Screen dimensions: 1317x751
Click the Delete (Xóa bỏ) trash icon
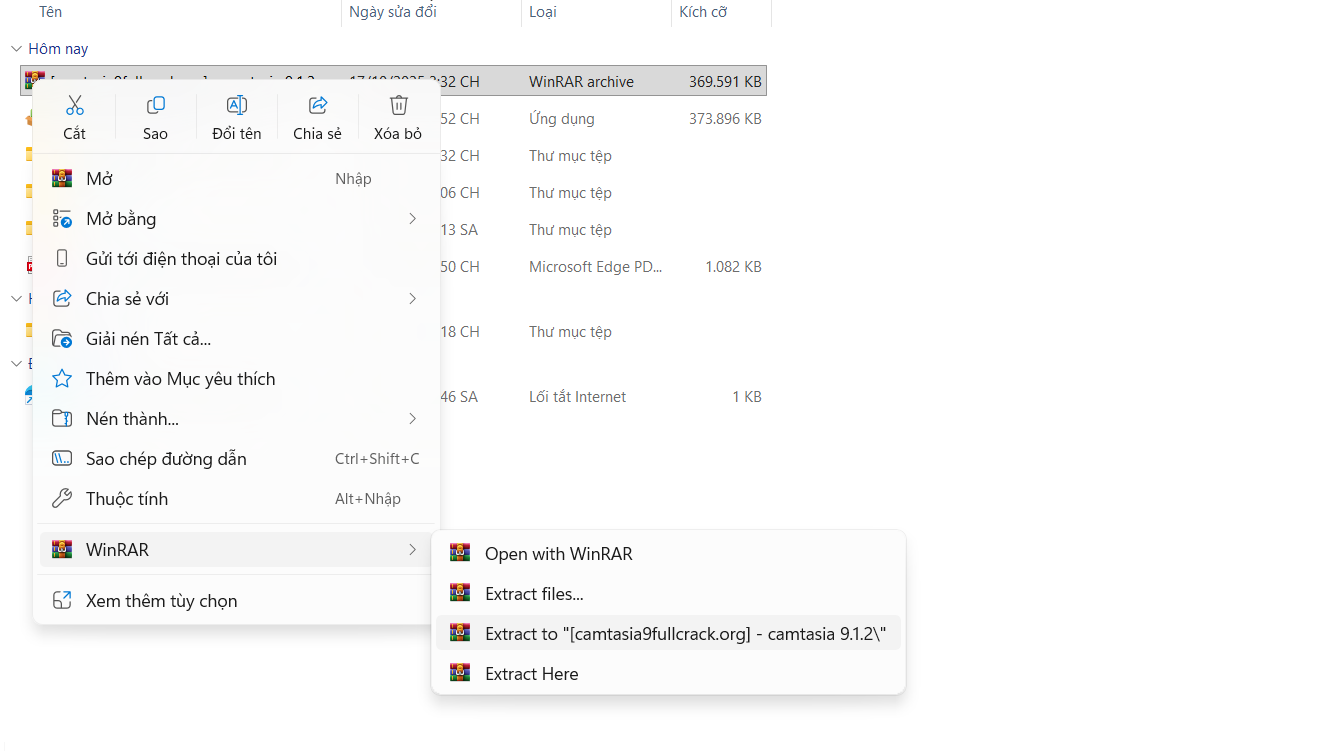pos(398,106)
